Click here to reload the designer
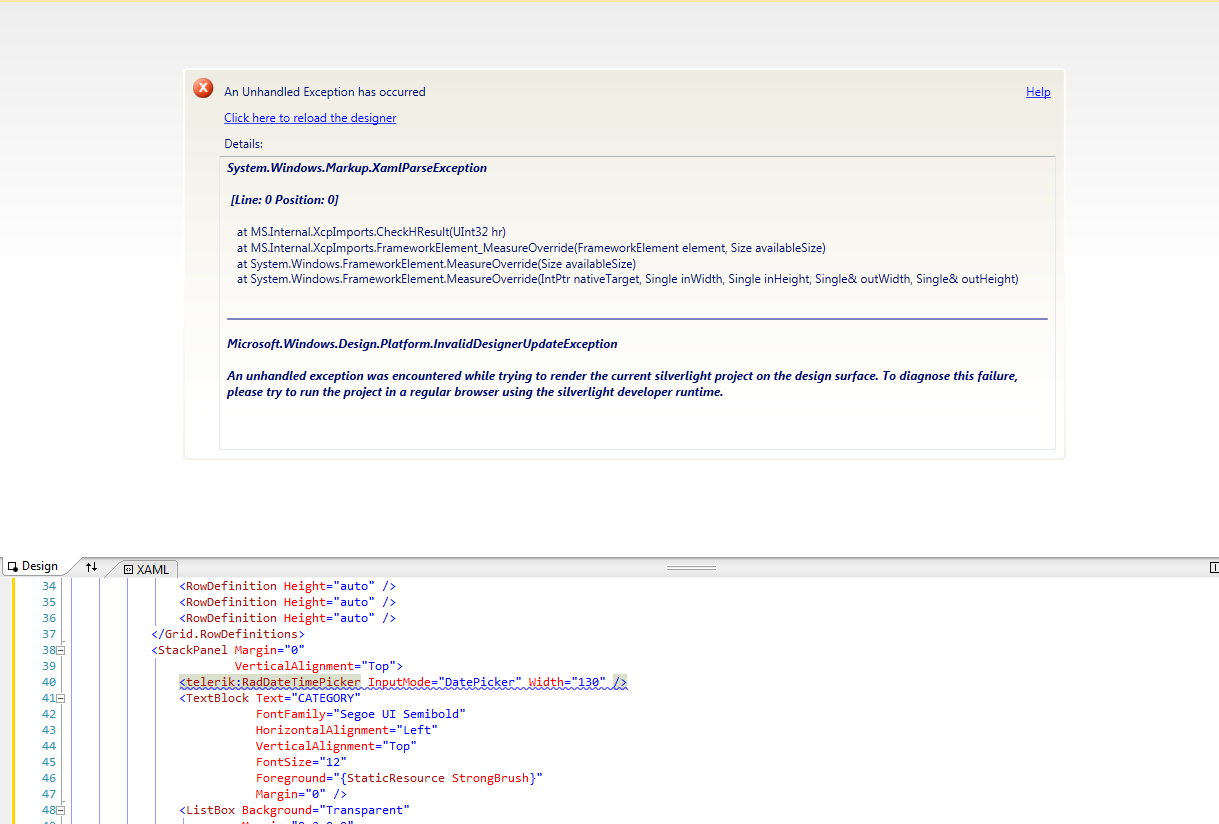The height and width of the screenshot is (824, 1219). (x=310, y=118)
